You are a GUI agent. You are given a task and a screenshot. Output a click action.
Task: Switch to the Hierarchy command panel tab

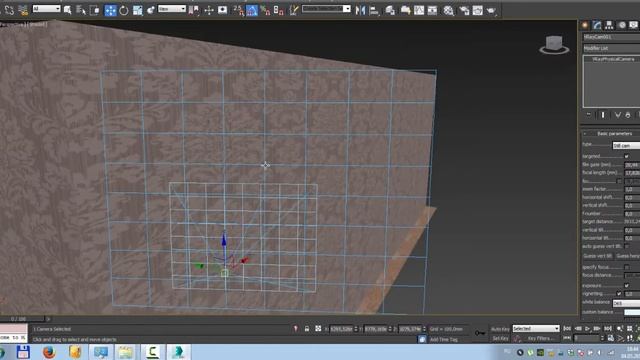pyautogui.click(x=609, y=25)
